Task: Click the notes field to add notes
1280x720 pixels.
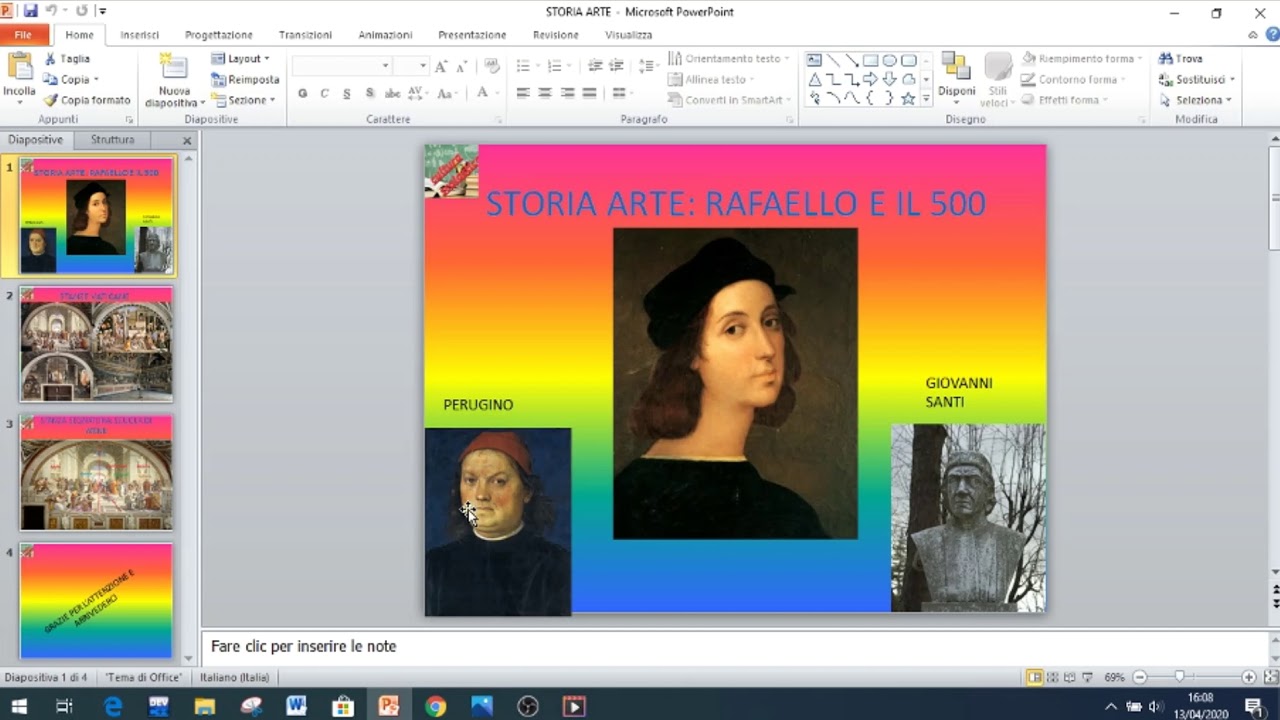Action: click(734, 647)
